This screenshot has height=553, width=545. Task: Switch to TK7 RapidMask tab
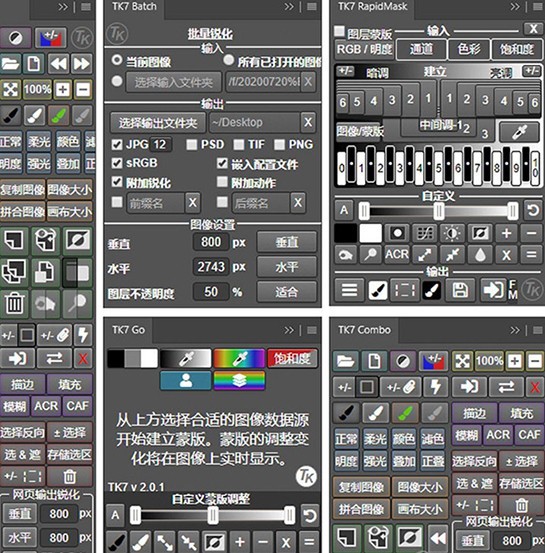372,7
